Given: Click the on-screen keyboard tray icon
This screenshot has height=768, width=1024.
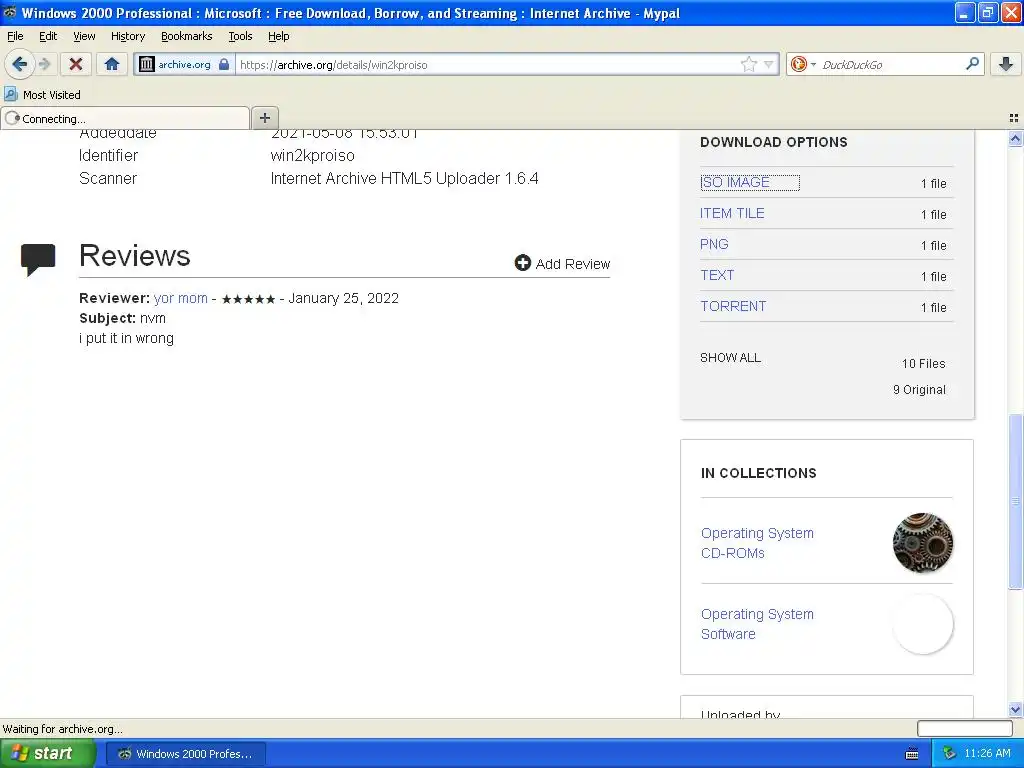Looking at the screenshot, I should point(912,754).
